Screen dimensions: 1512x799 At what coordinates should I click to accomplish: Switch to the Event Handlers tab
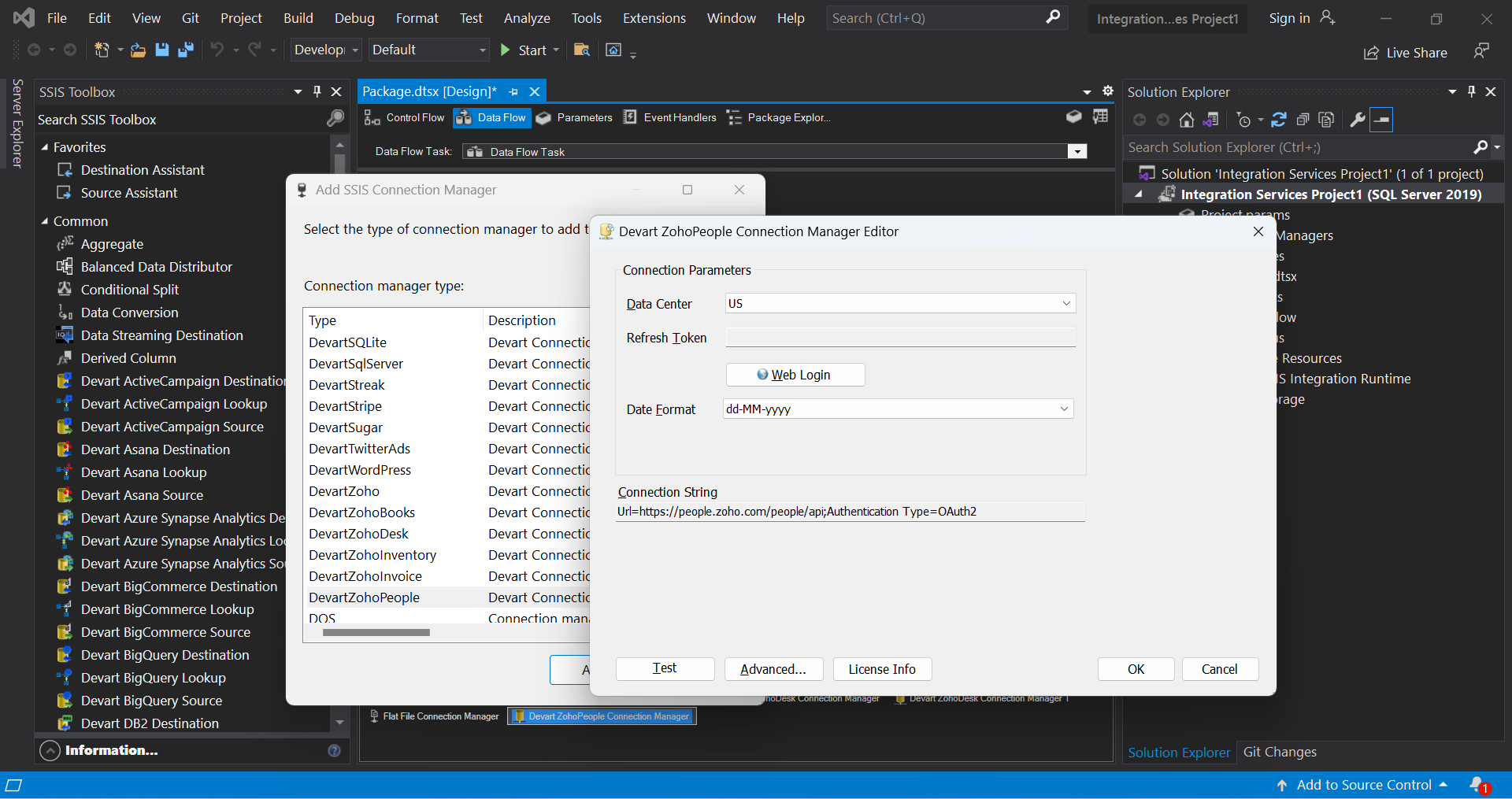670,117
